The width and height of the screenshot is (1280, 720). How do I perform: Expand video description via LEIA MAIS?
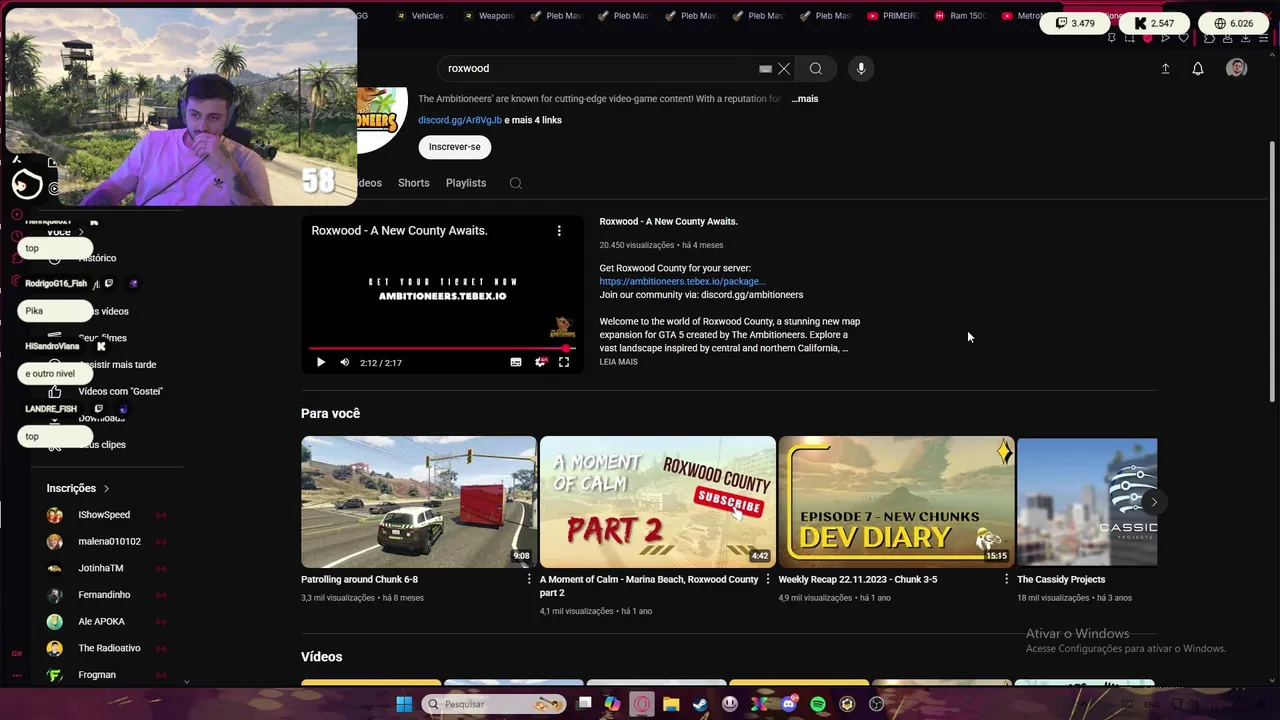pyautogui.click(x=618, y=362)
